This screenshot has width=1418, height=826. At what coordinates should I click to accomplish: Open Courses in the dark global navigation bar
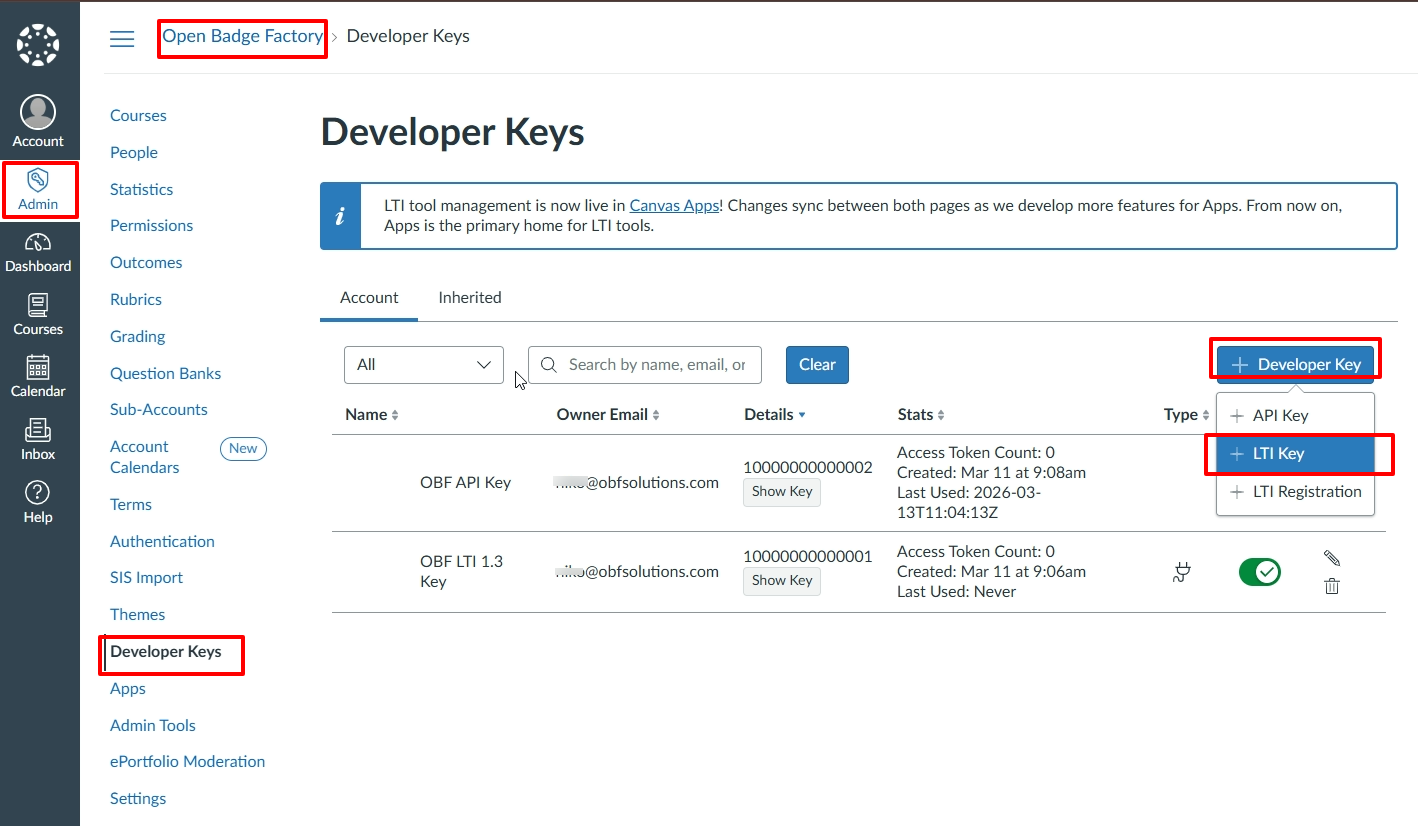coord(38,315)
